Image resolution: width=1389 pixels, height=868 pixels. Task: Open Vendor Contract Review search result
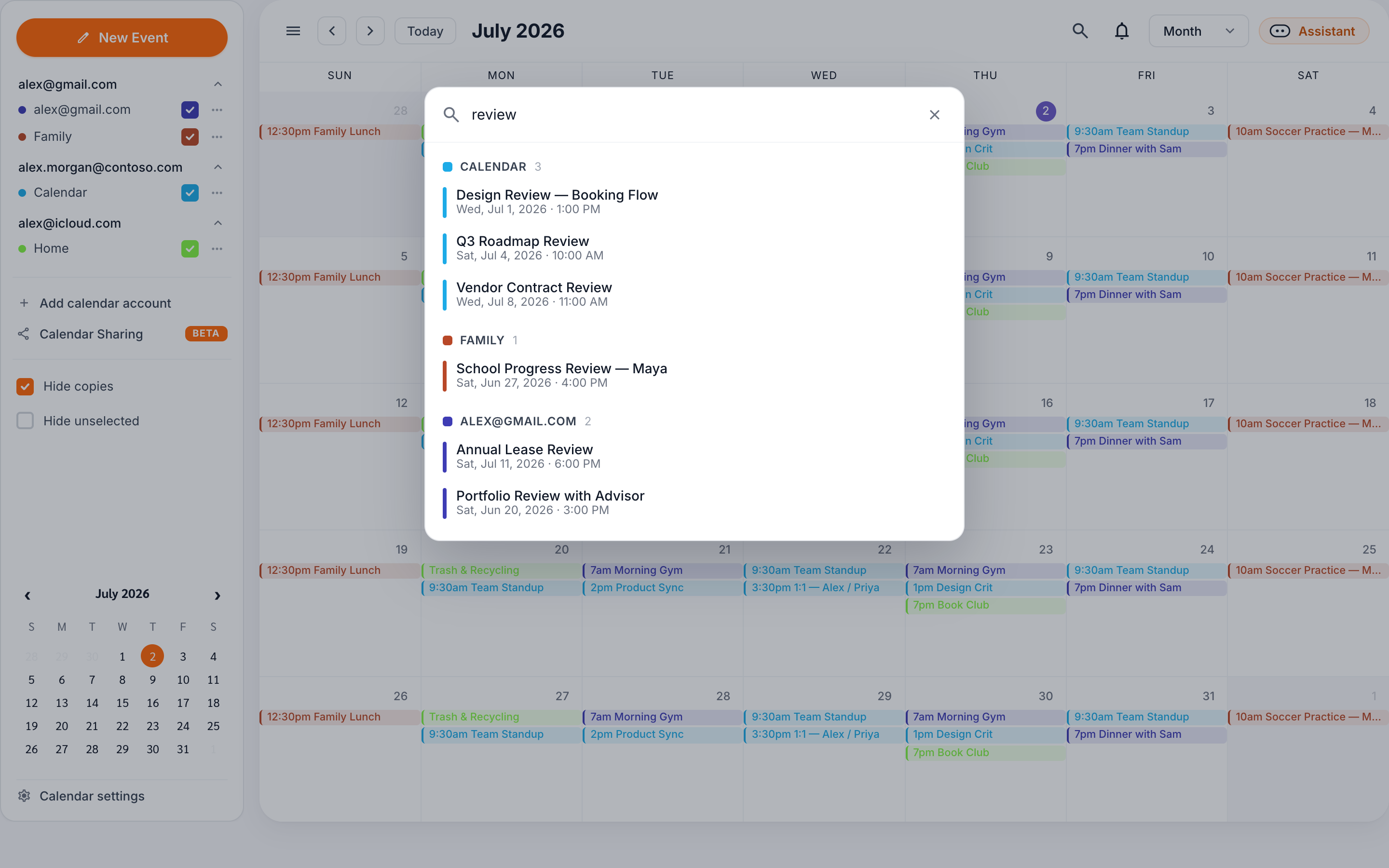point(694,294)
